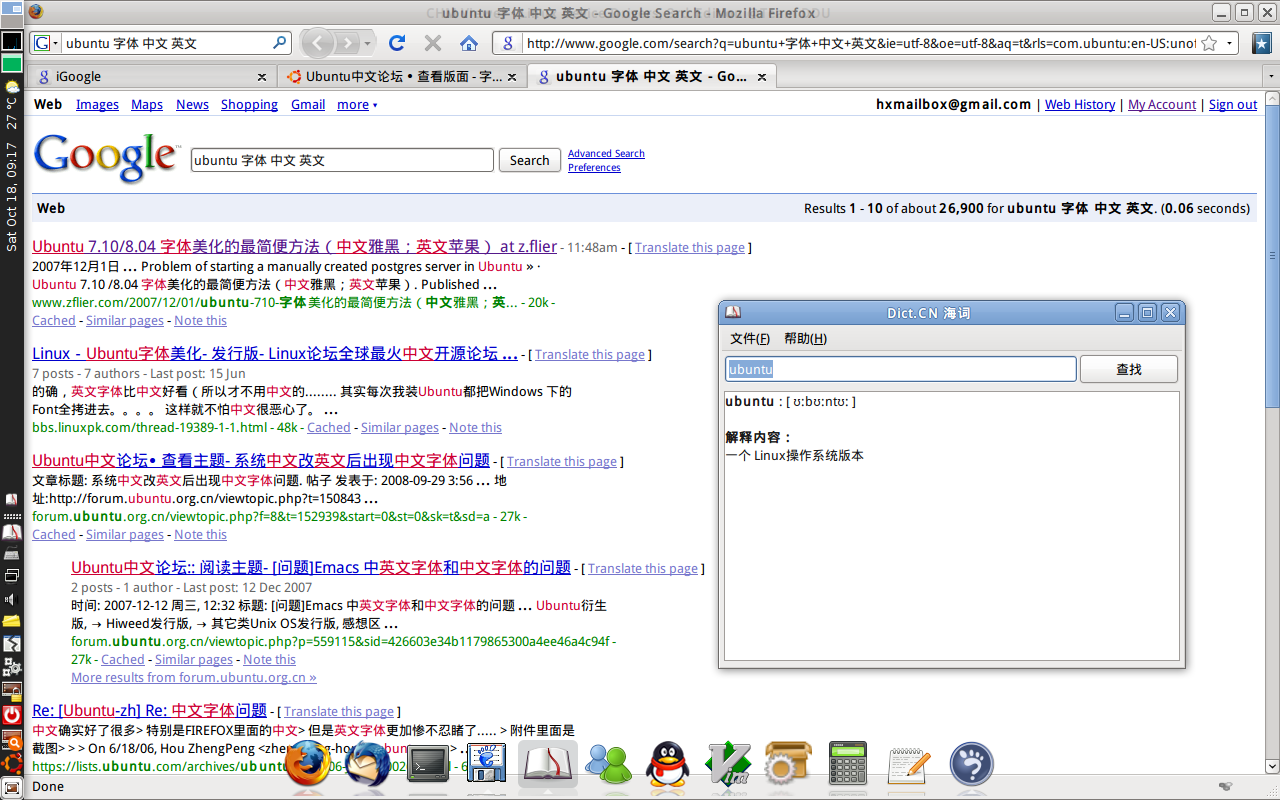The width and height of the screenshot is (1280, 800).
Task: Open Thunderbird mail from the dock
Action: pos(367,765)
